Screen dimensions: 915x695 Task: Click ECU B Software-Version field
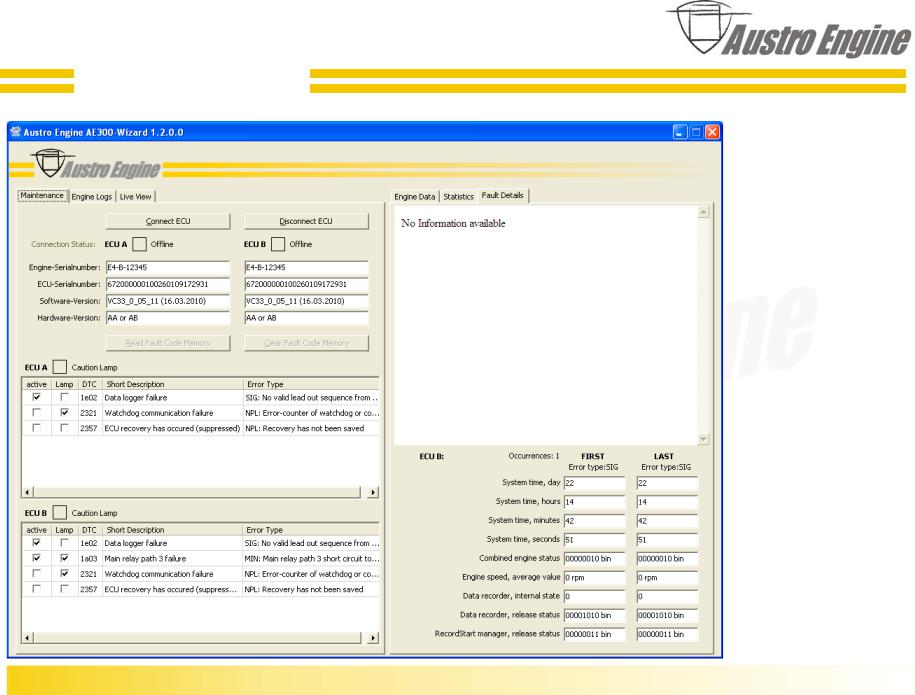[306, 301]
